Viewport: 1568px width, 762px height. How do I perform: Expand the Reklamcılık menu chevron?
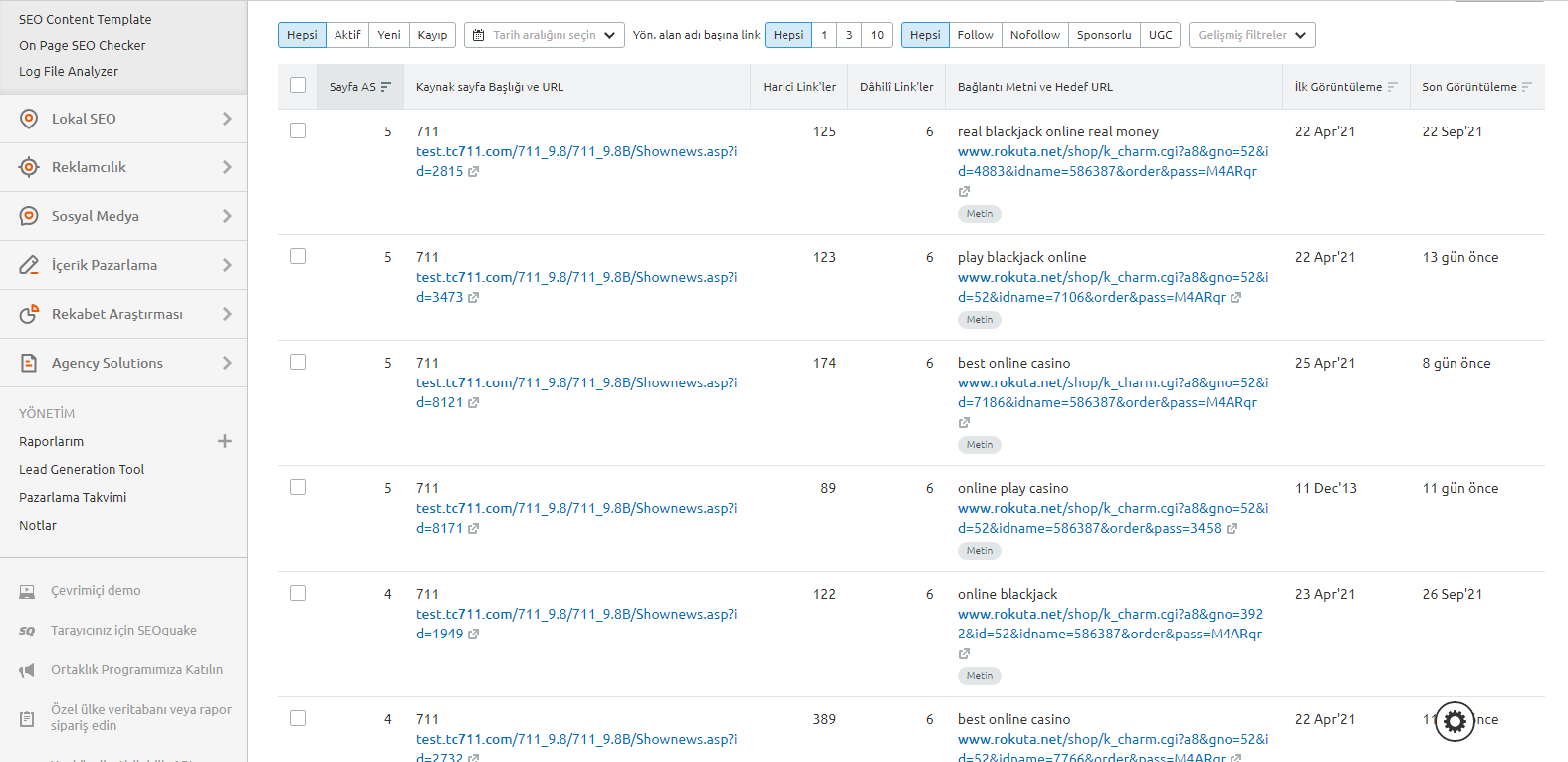[227, 167]
